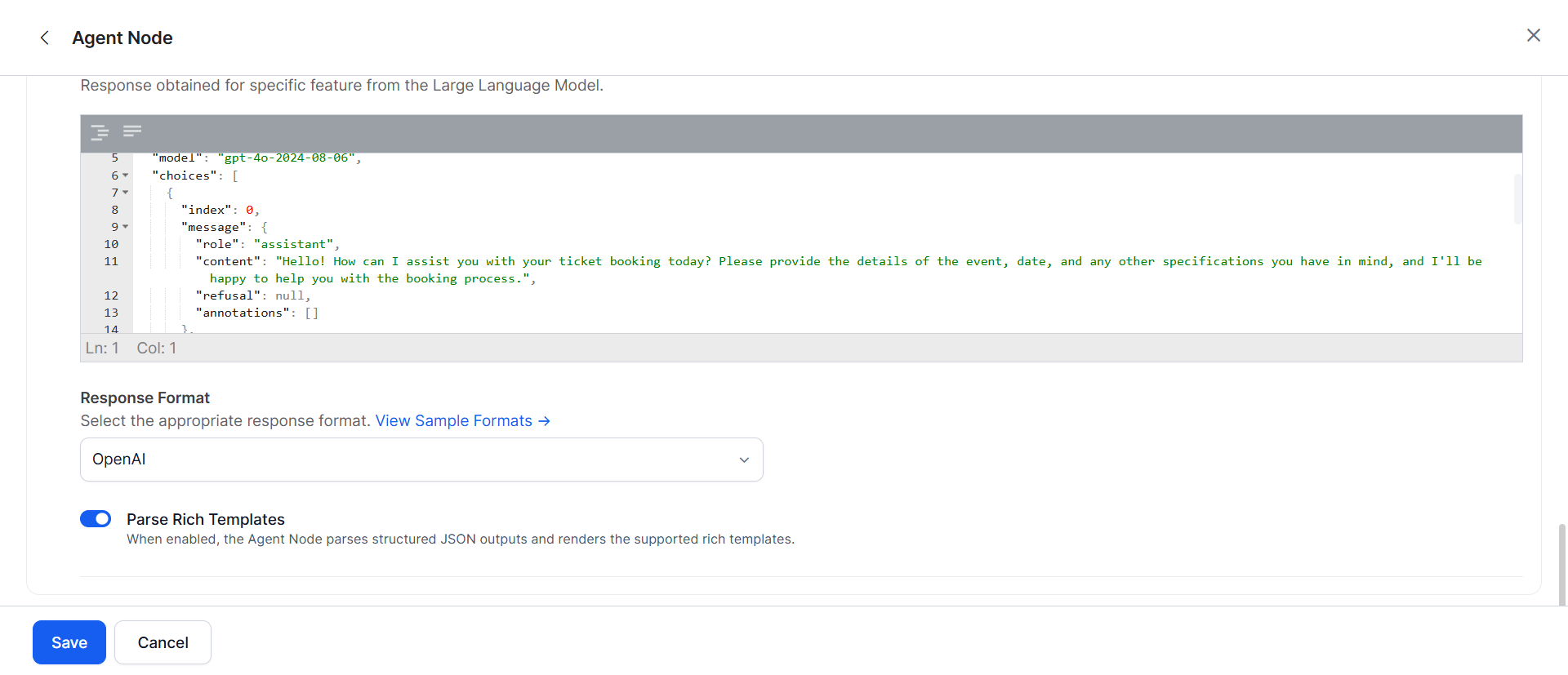Fold the "message" object on line 9
Viewport: 1568px width, 675px height.
[x=126, y=227]
